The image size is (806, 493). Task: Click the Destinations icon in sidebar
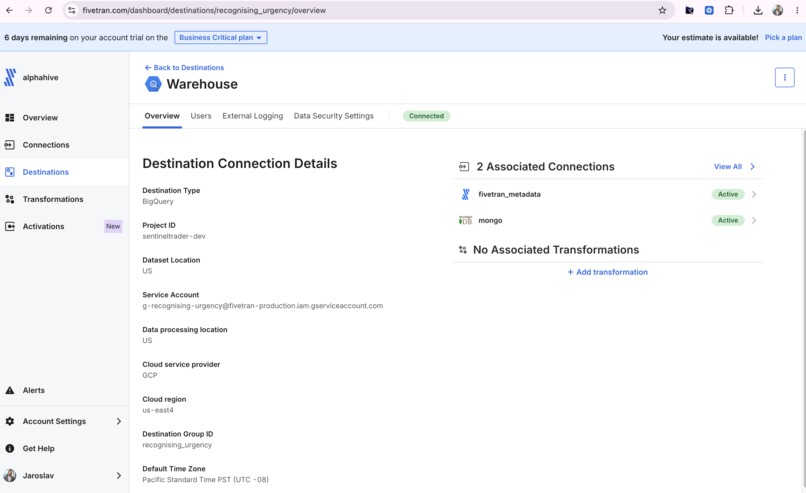(10, 172)
